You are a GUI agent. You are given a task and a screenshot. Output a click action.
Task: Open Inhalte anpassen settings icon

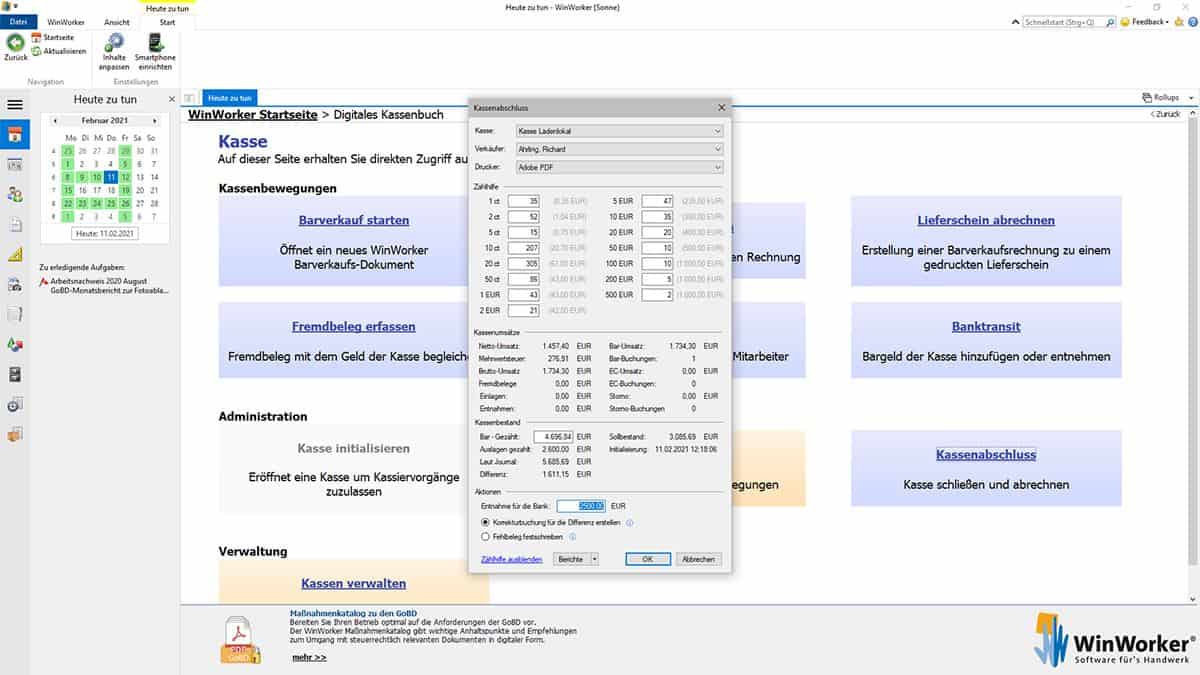[x=114, y=42]
